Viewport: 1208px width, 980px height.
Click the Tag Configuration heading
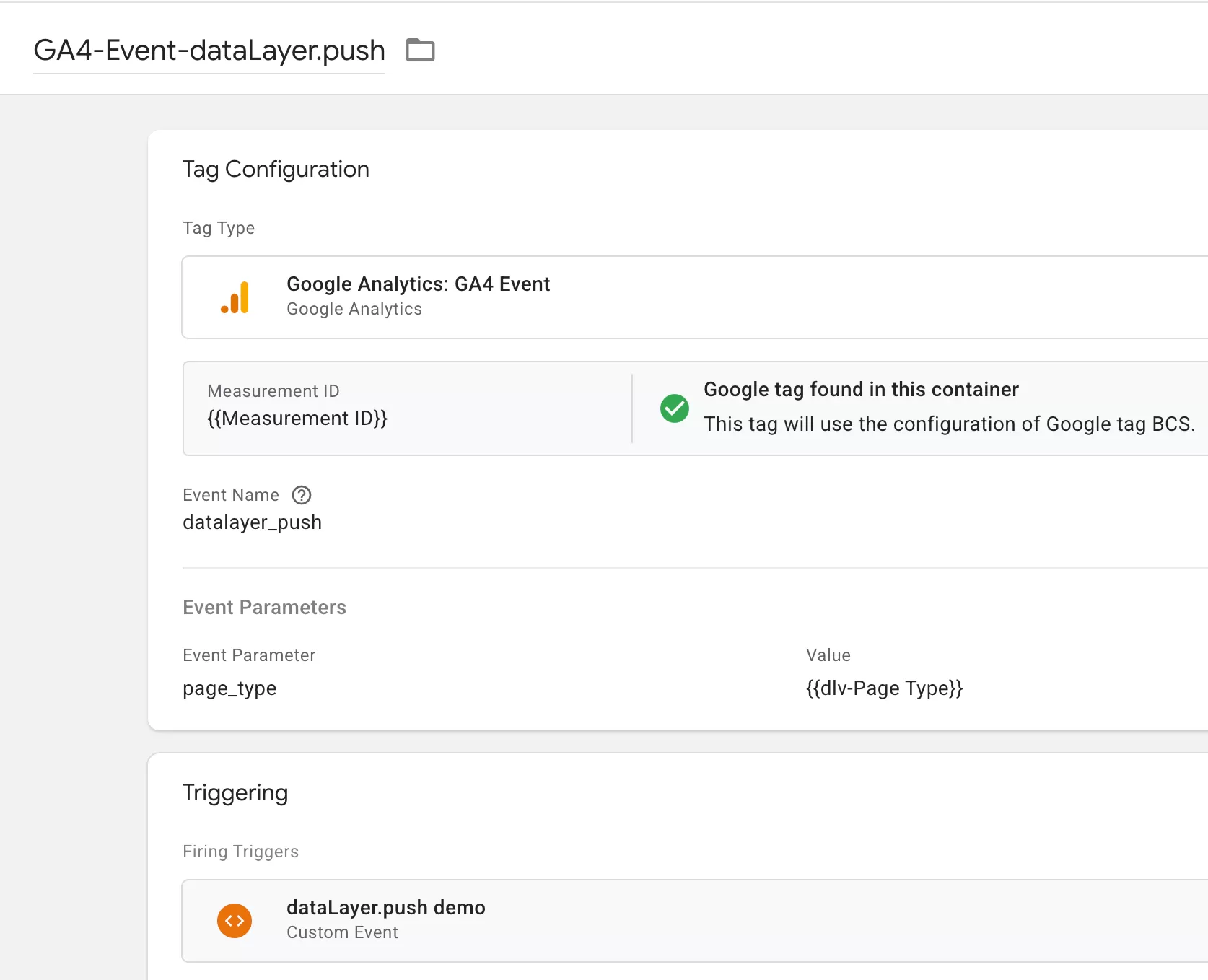pyautogui.click(x=276, y=170)
